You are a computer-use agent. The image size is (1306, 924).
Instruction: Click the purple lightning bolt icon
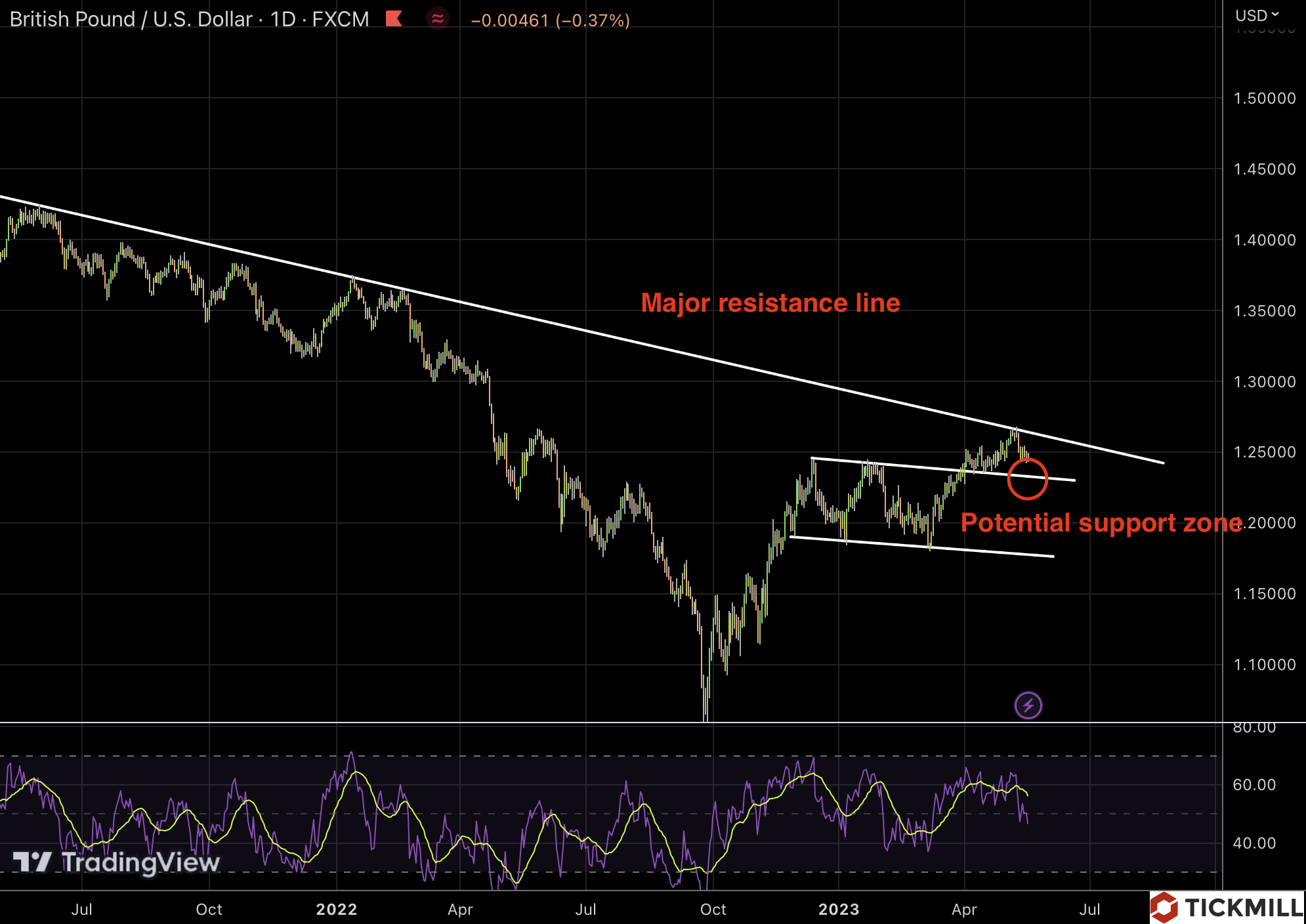tap(1028, 705)
